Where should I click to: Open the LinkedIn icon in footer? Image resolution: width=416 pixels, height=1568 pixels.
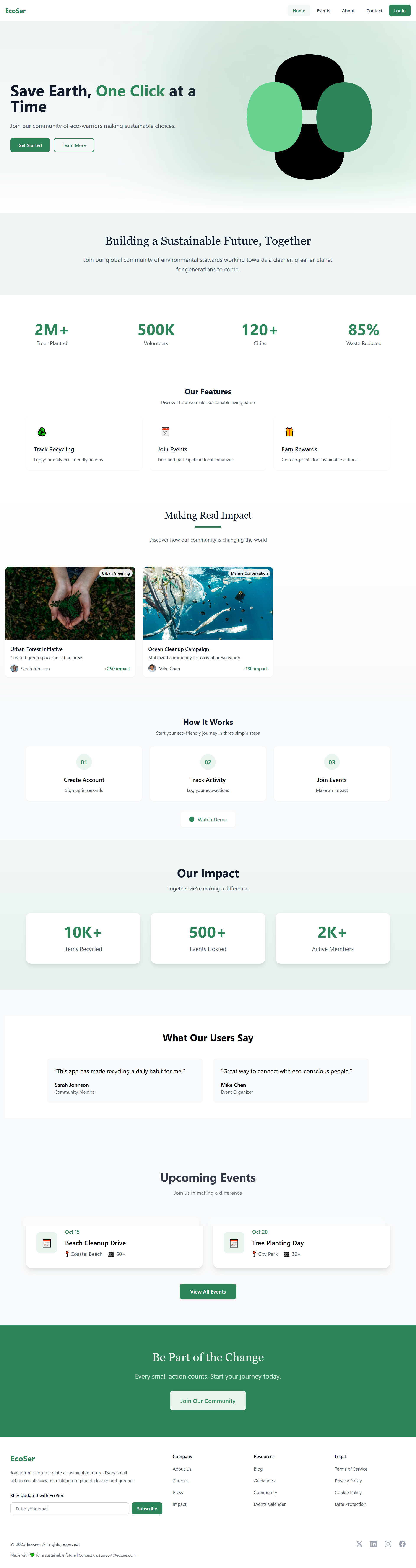pos(374,1544)
